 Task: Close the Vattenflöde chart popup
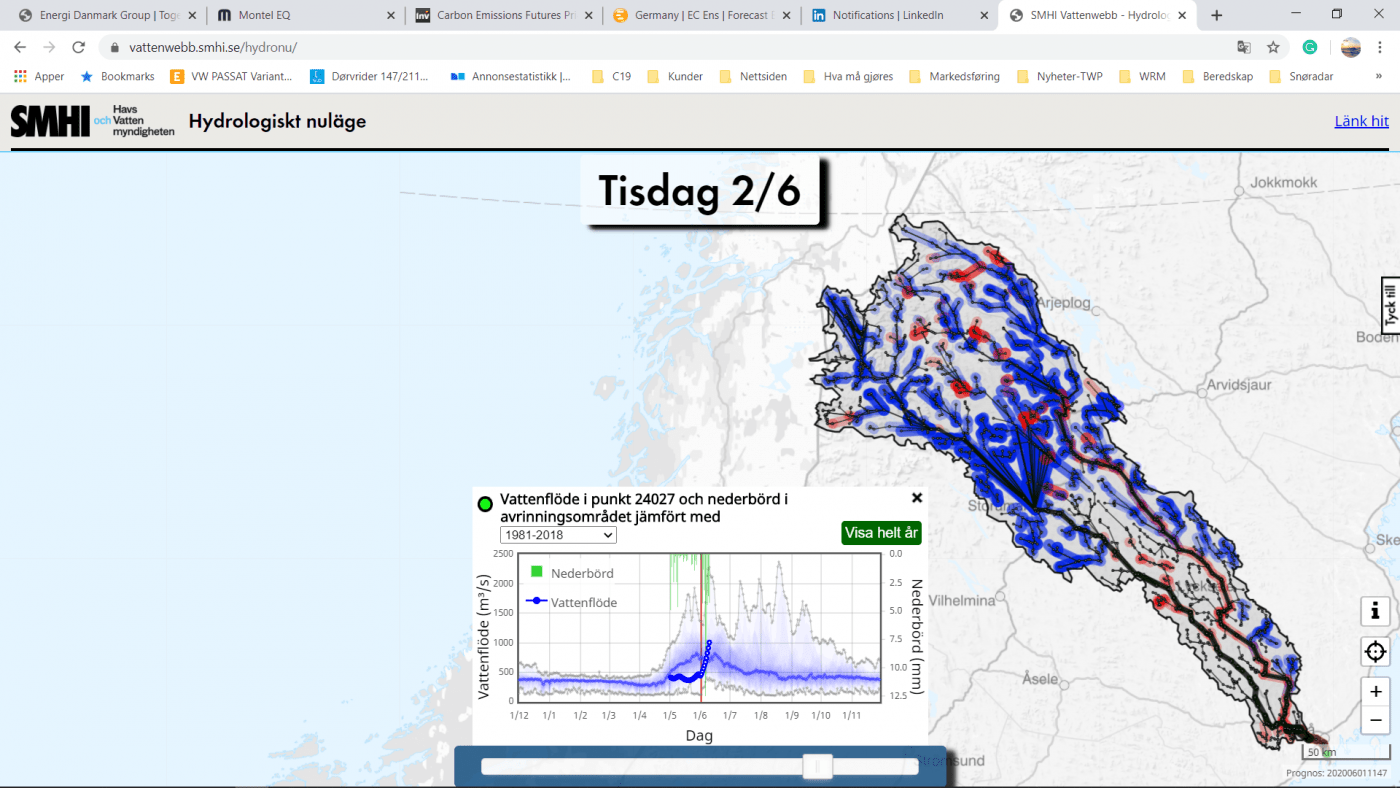[917, 497]
